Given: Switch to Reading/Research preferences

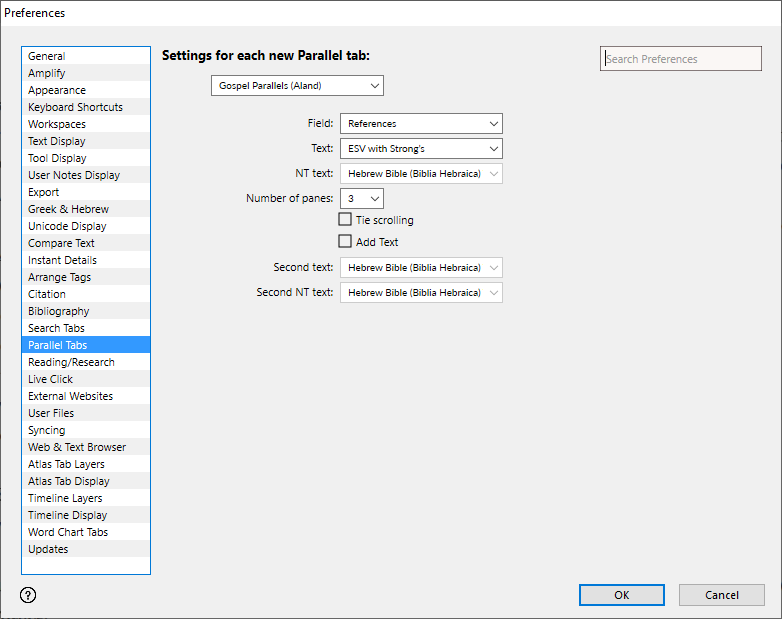Looking at the screenshot, I should point(71,363).
